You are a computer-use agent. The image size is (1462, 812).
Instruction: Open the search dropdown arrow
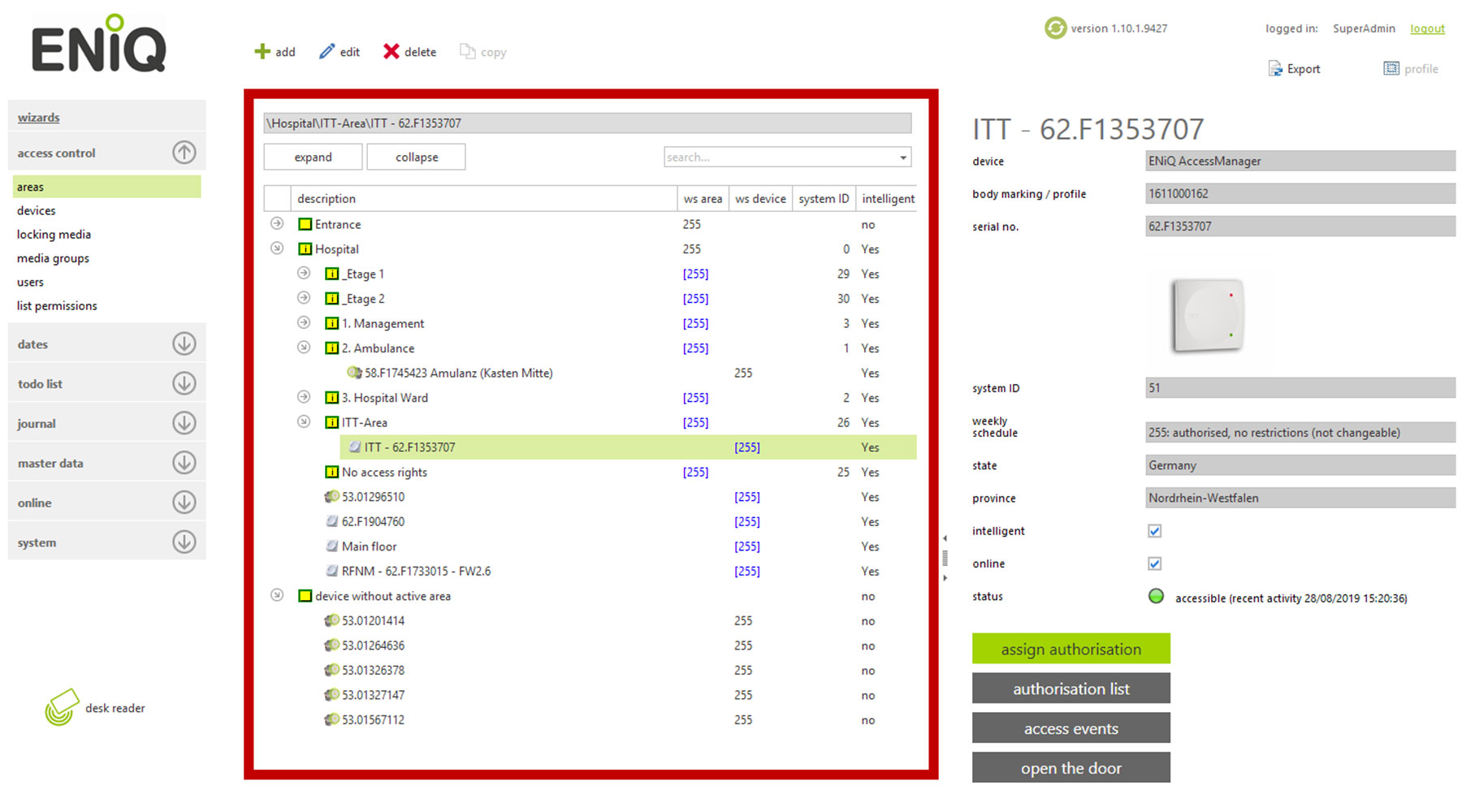click(903, 158)
